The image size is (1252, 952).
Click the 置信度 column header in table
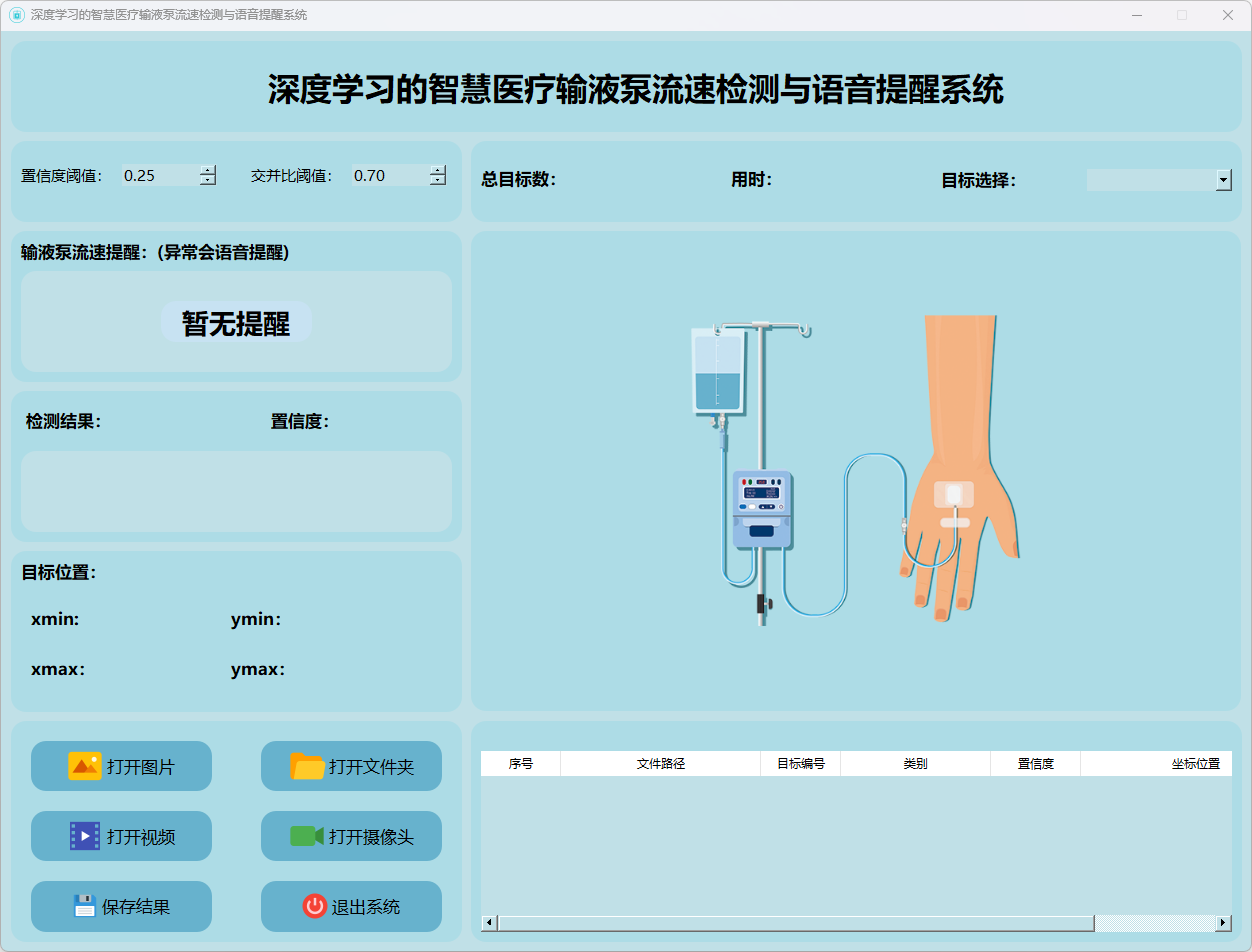click(x=1035, y=764)
